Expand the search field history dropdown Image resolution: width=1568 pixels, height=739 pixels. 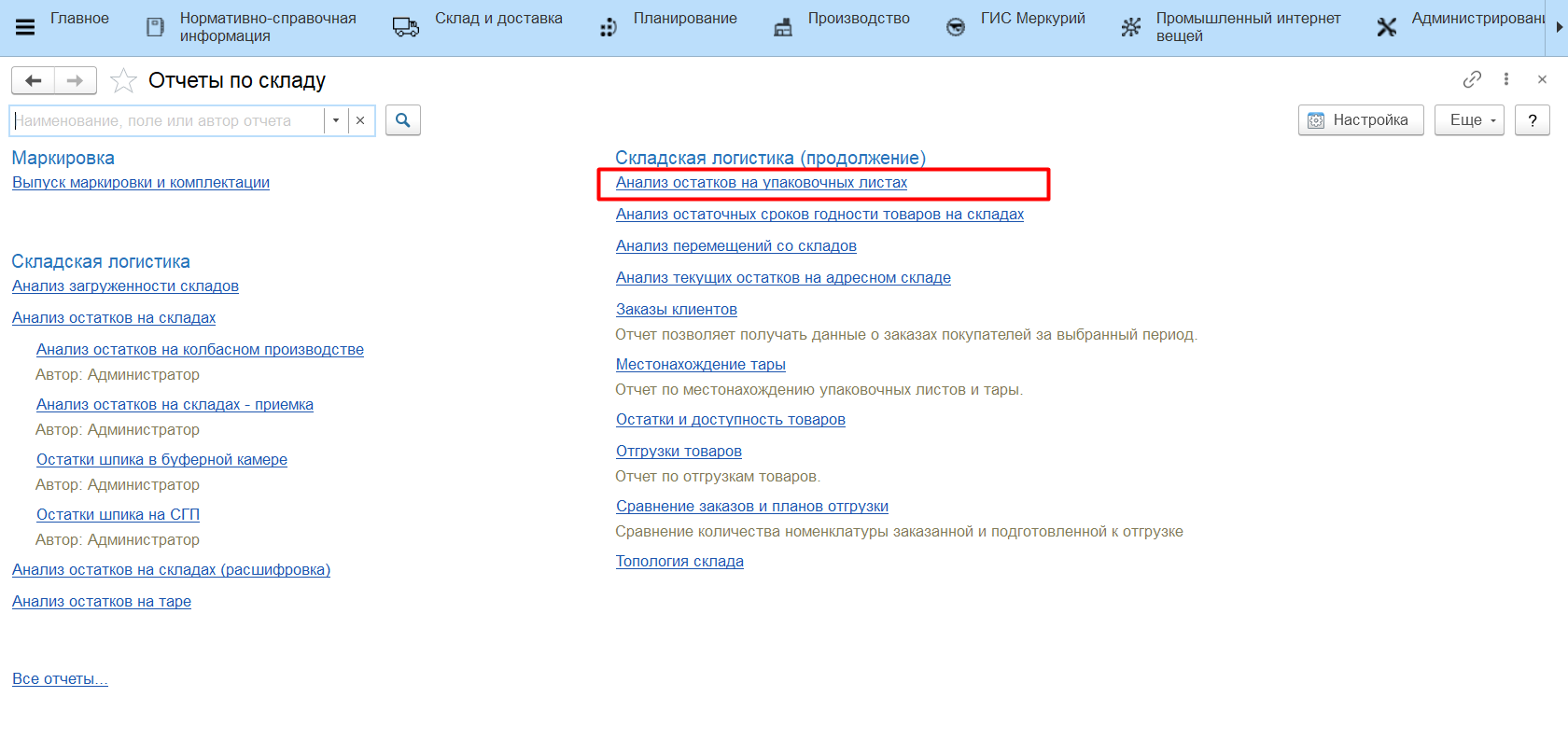click(x=336, y=120)
